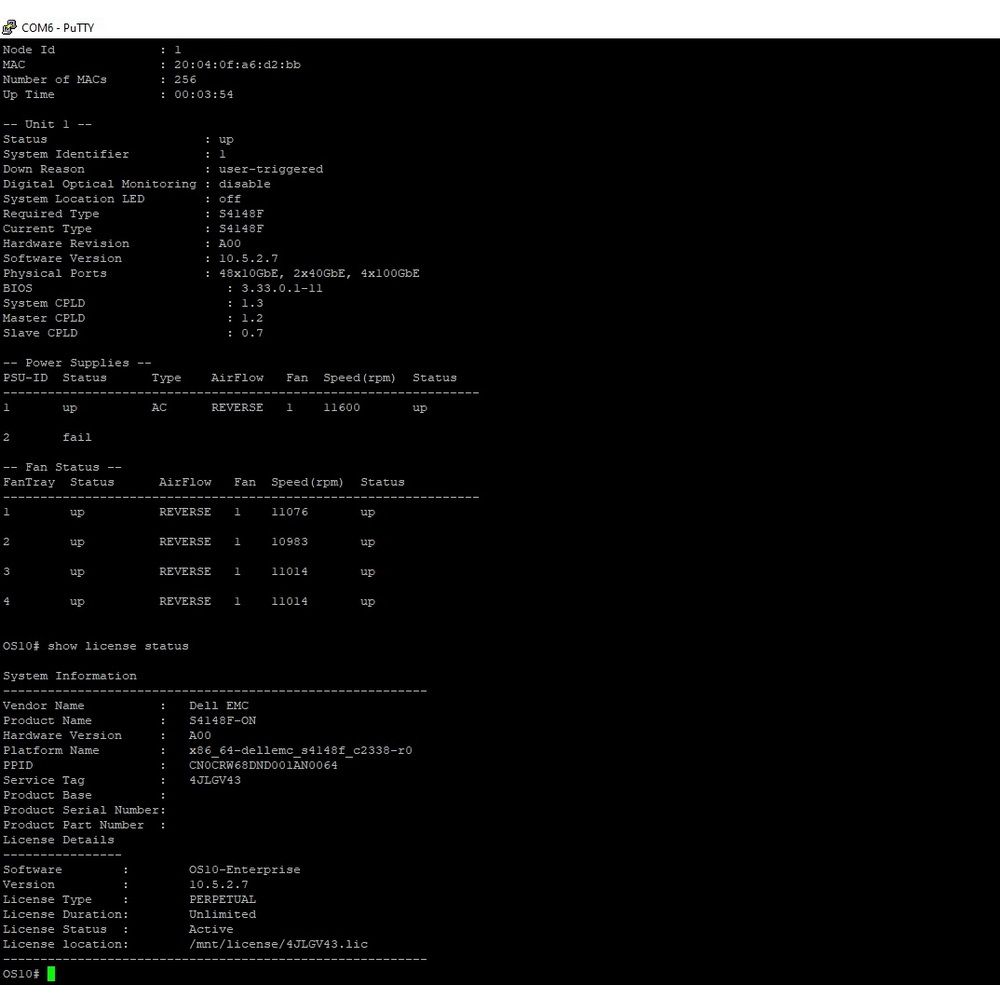
Task: Click the green terminal cursor block
Action: click(x=51, y=974)
